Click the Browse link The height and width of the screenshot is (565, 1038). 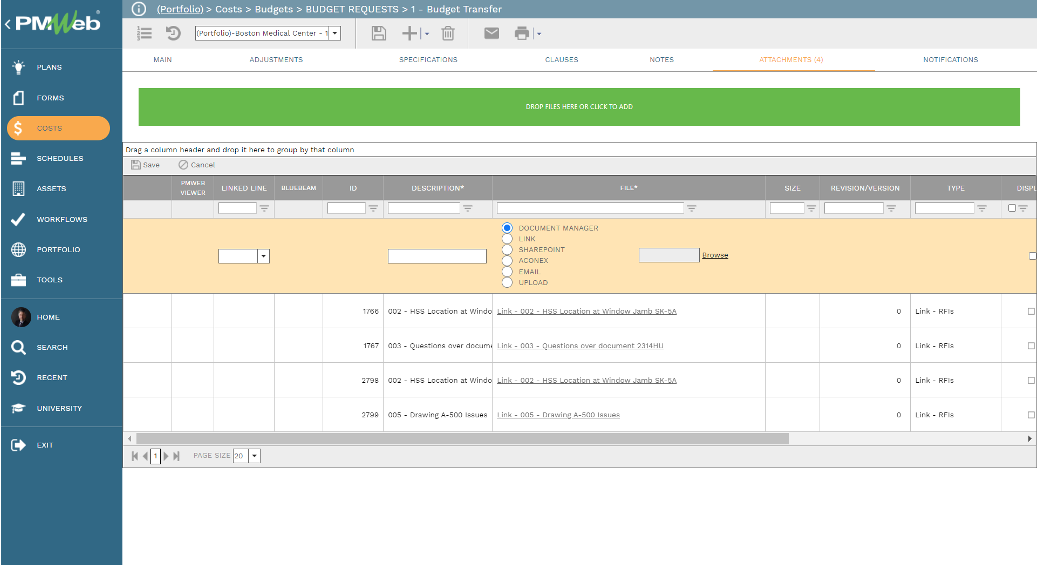[x=715, y=255]
